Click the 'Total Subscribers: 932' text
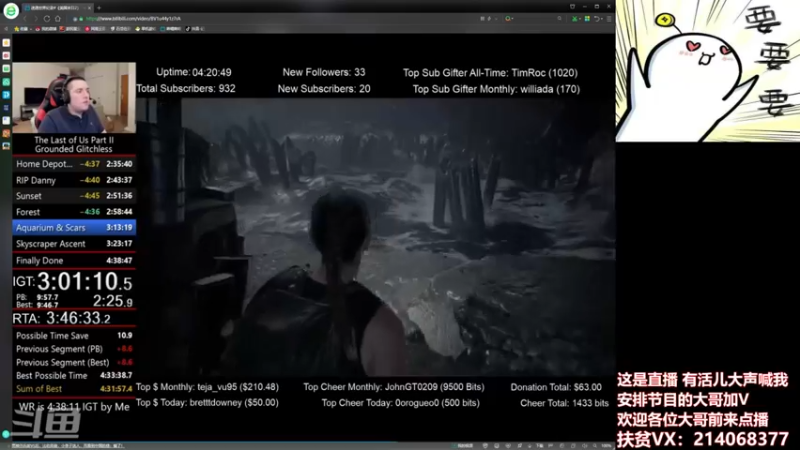This screenshot has height=450, width=800. coord(186,89)
